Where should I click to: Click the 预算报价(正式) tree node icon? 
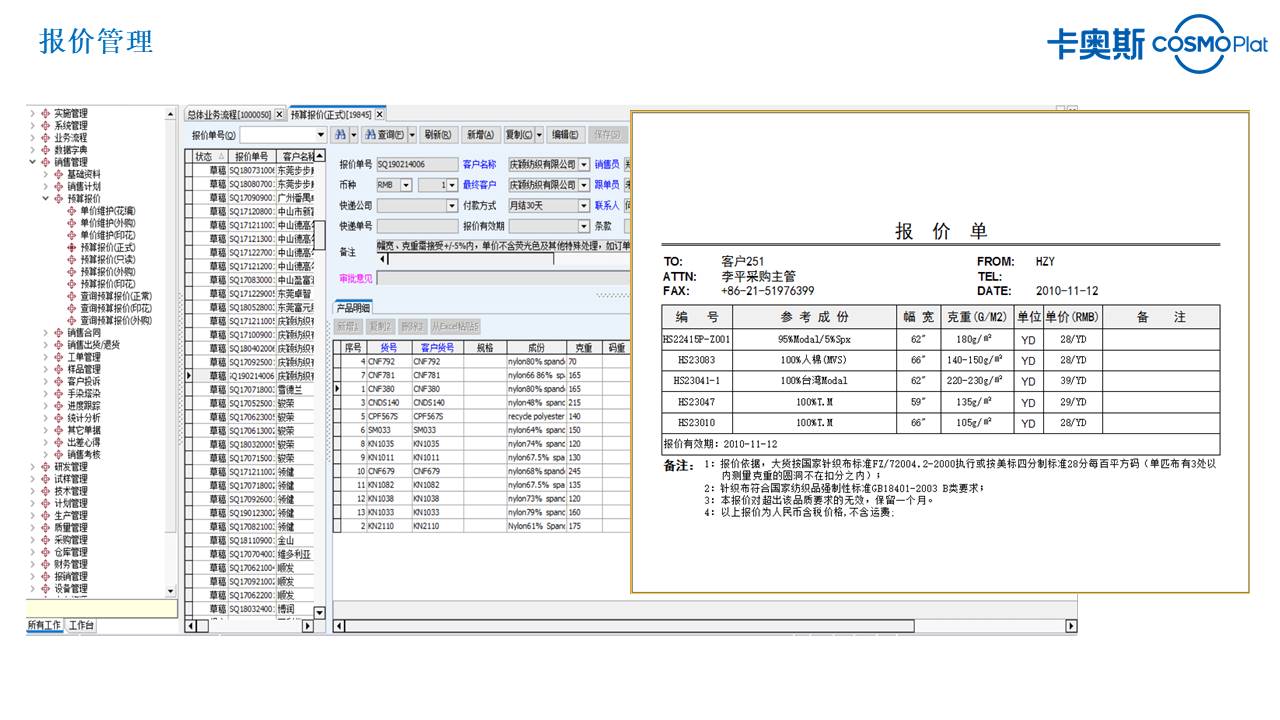click(x=72, y=247)
